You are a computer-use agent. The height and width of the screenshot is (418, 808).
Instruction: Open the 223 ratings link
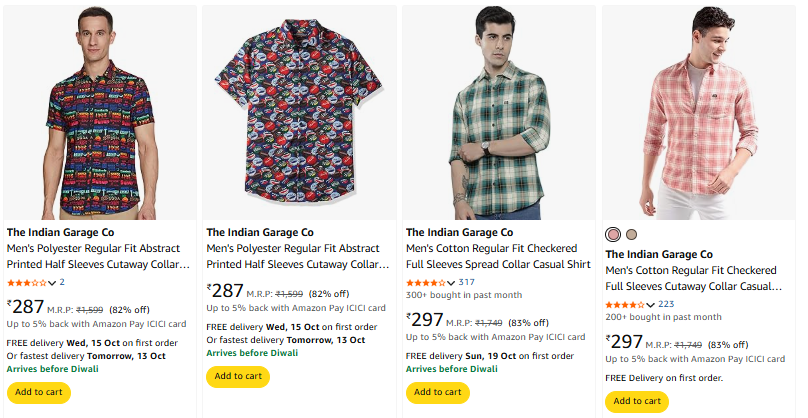[x=666, y=304]
